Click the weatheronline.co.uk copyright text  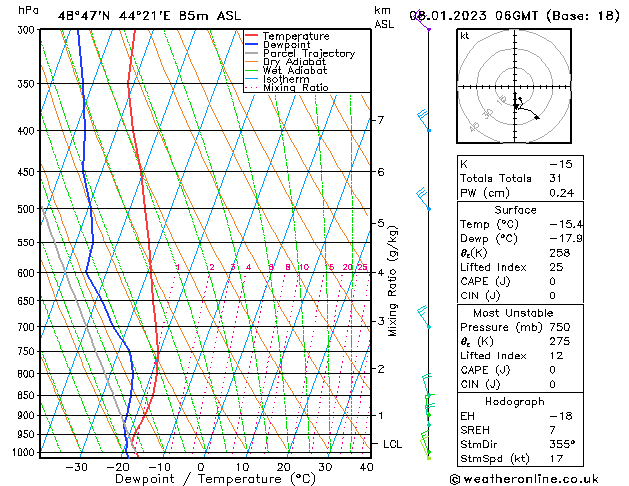524,479
